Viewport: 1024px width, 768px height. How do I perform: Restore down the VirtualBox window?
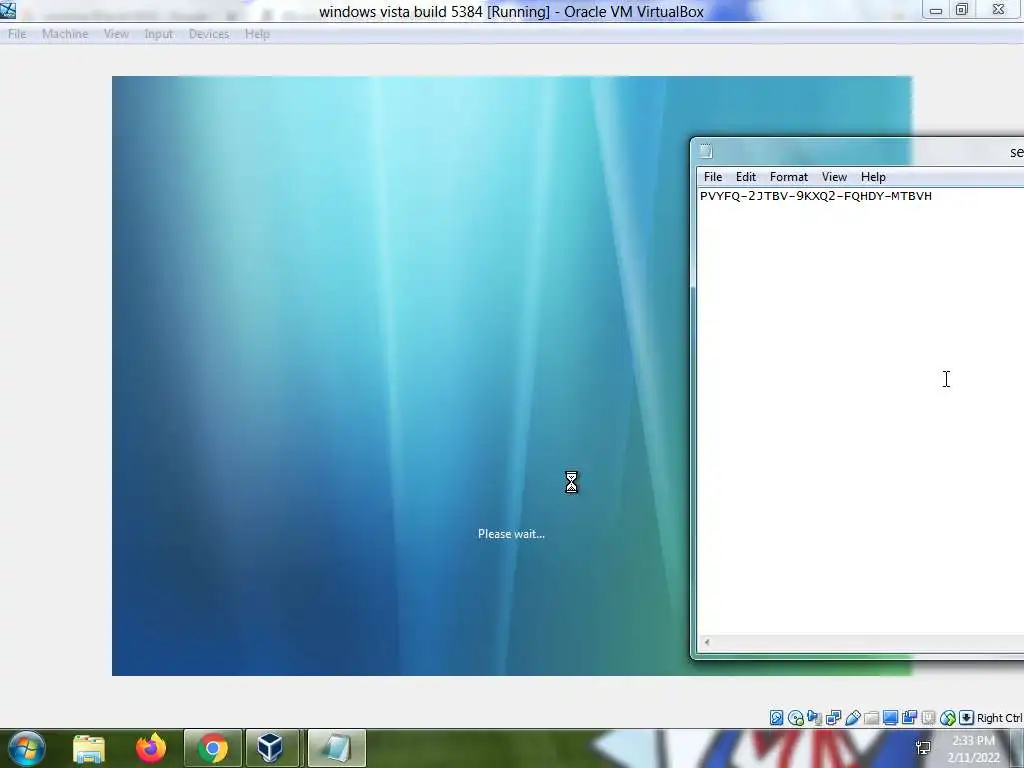[962, 10]
